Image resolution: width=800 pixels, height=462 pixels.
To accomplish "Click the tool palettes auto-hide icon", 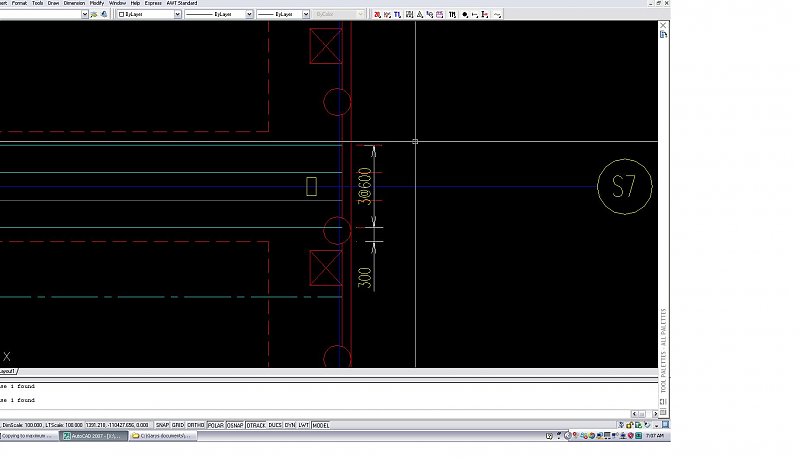I will (x=663, y=34).
